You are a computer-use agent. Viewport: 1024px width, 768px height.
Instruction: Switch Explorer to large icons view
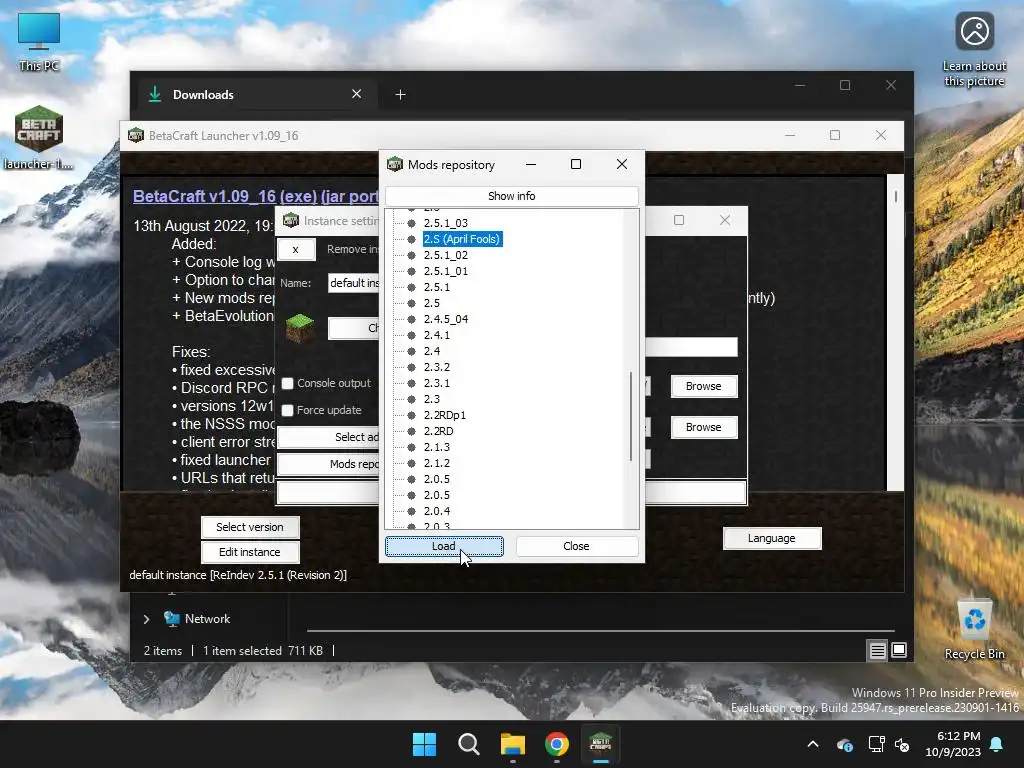click(899, 650)
